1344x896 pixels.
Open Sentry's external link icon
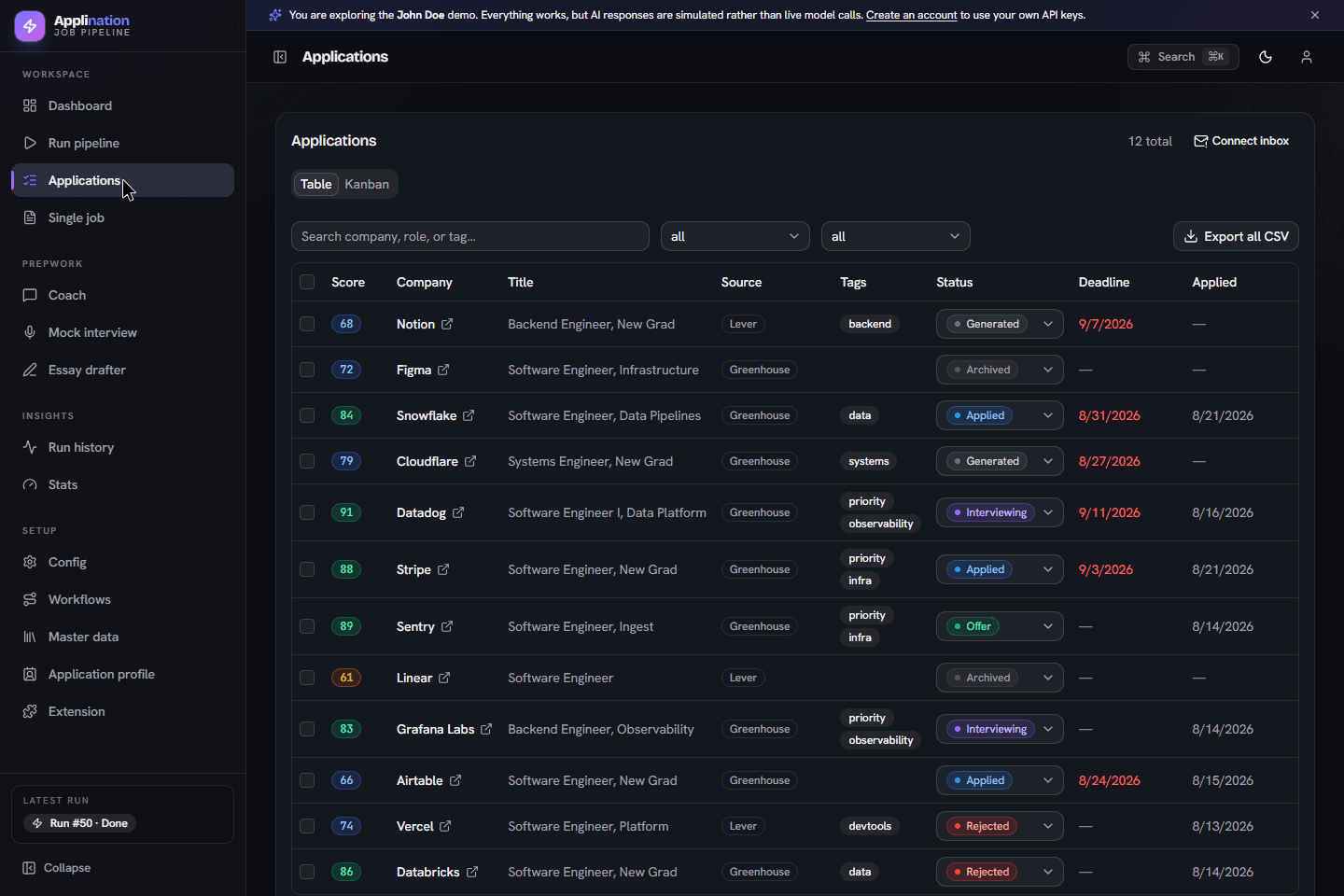(447, 626)
